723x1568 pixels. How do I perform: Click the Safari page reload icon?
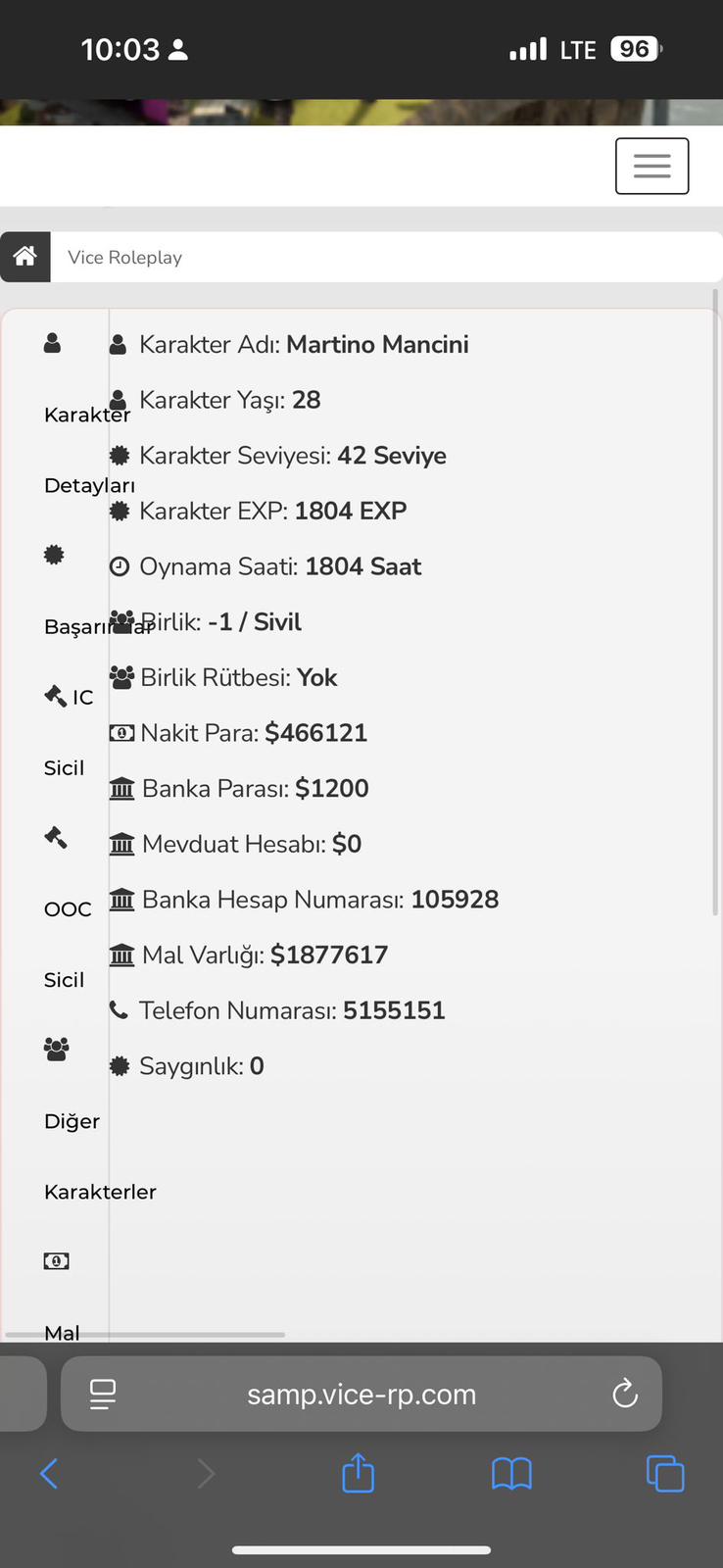pyautogui.click(x=625, y=1394)
